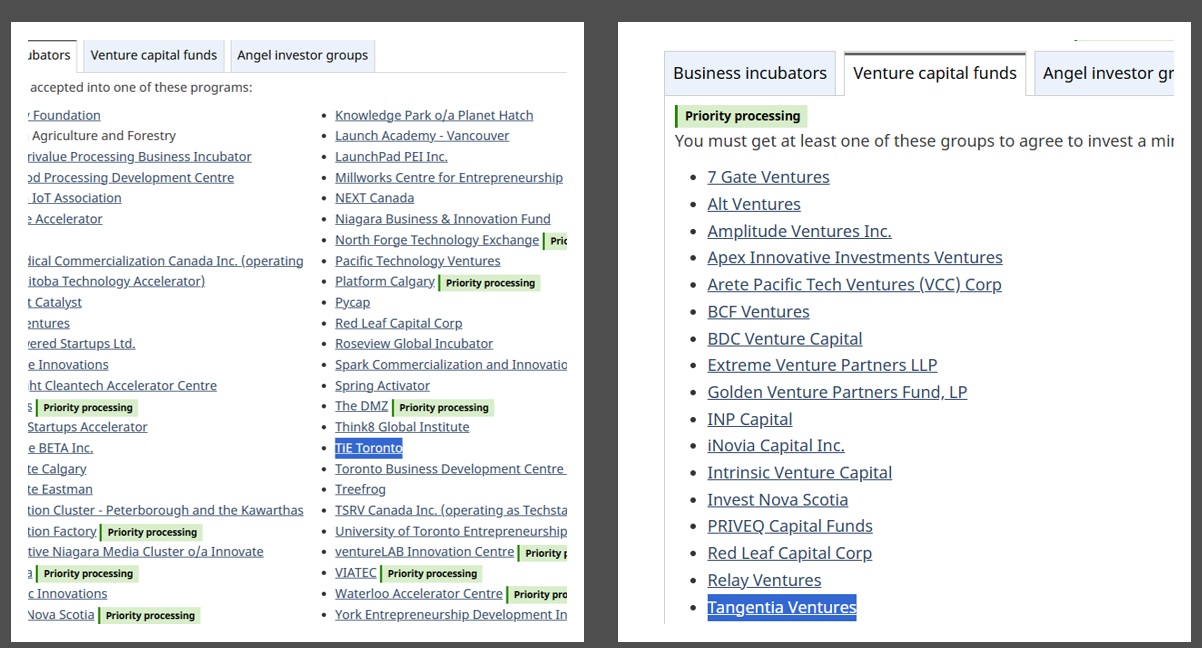
Task: Visit the Waterloo Accelerator Centre link
Action: pyautogui.click(x=418, y=594)
